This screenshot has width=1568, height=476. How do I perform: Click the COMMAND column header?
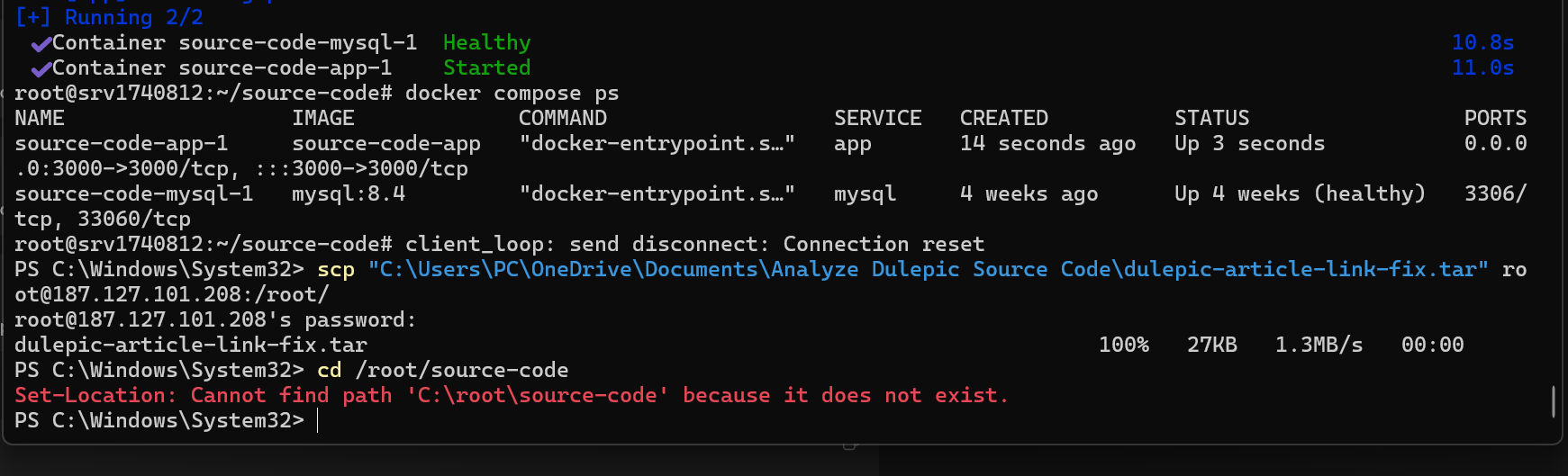563,119
